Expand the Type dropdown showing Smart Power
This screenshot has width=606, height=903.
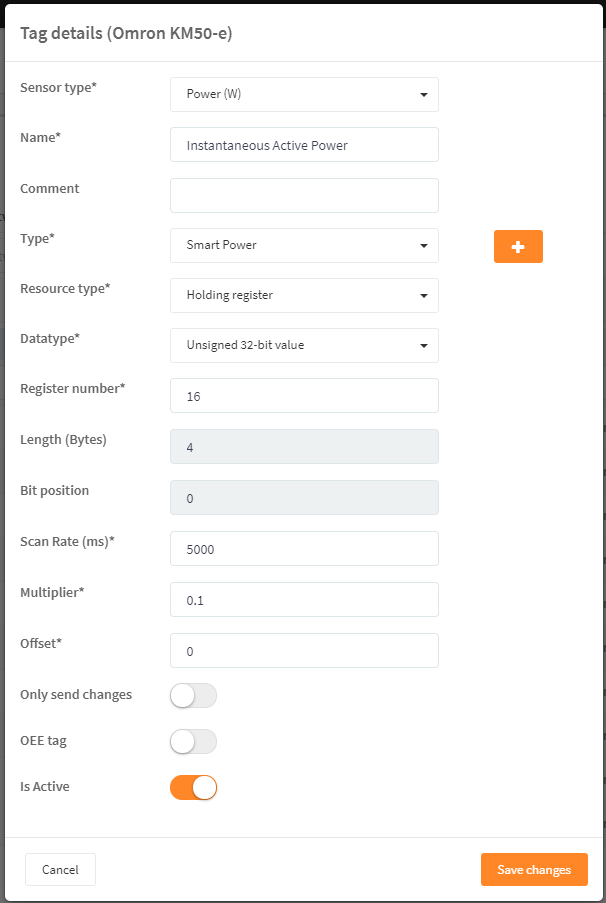click(304, 245)
